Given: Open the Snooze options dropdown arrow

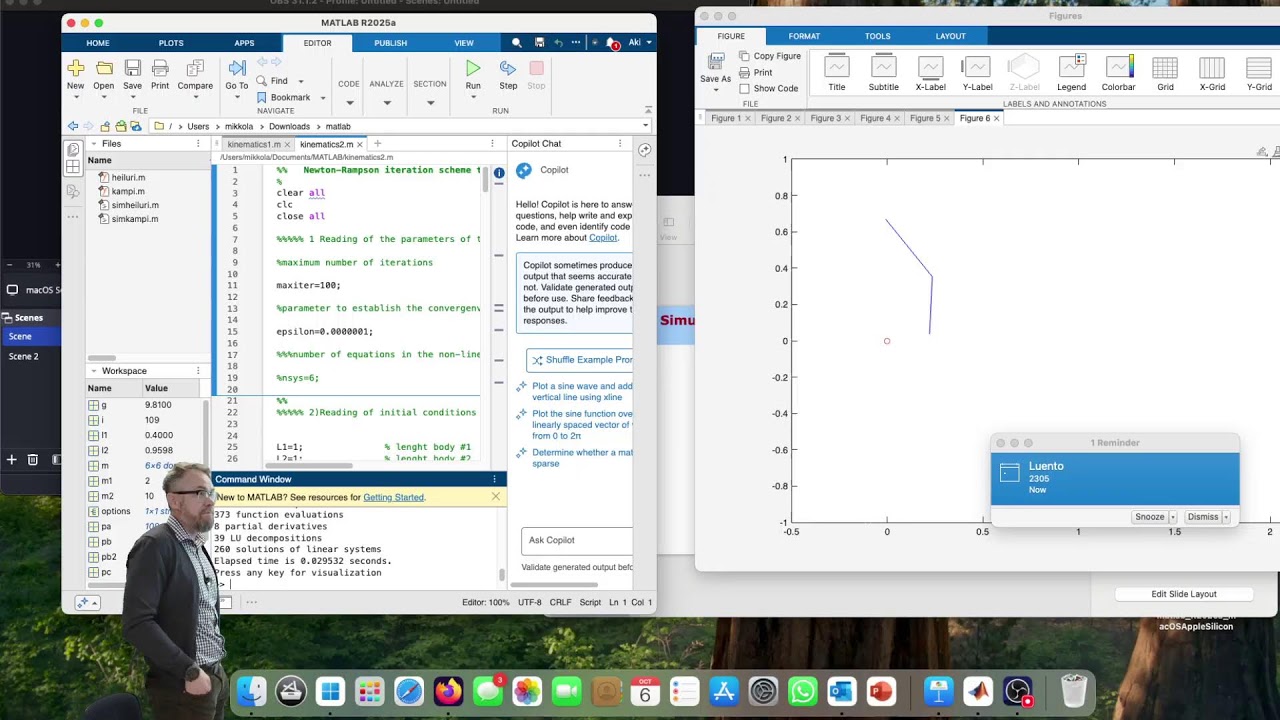Looking at the screenshot, I should [x=1173, y=517].
